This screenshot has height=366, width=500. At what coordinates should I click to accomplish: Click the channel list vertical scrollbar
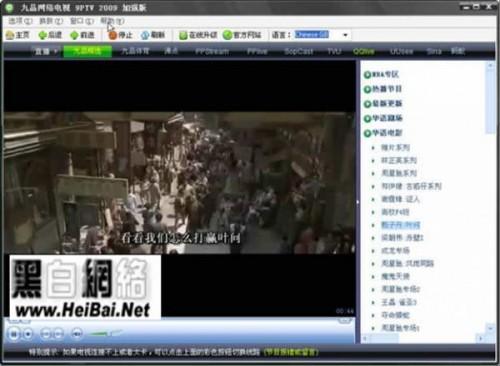[x=490, y=102]
